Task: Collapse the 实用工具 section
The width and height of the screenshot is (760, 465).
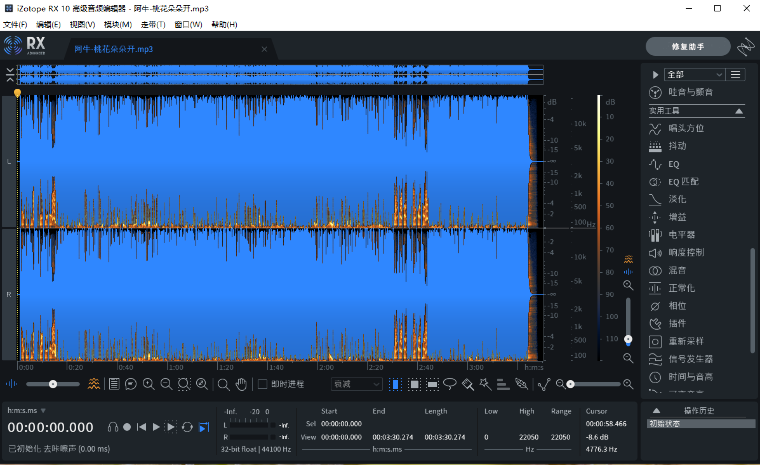Action: (739, 111)
